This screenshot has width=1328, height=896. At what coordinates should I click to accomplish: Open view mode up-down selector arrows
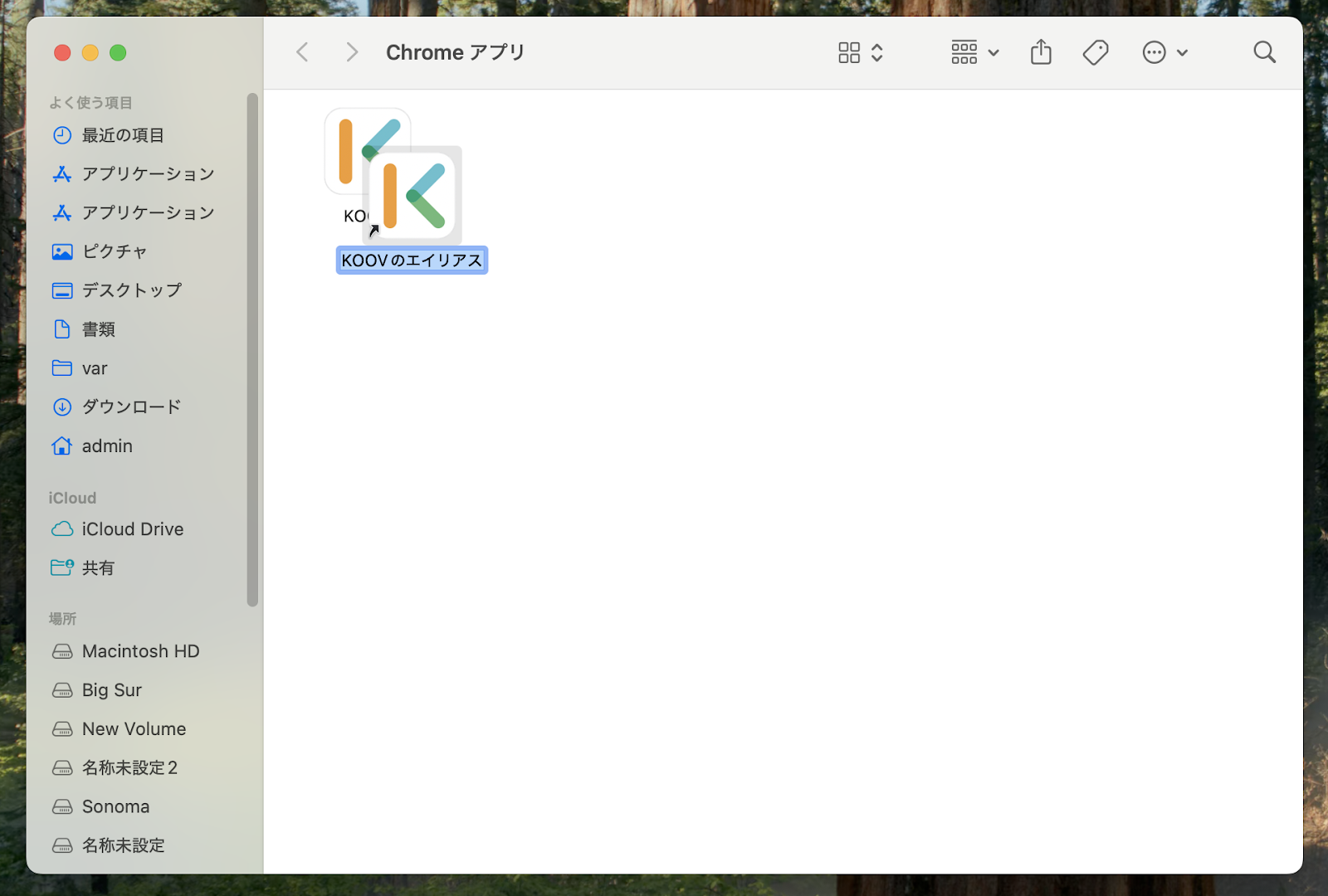[x=877, y=53]
